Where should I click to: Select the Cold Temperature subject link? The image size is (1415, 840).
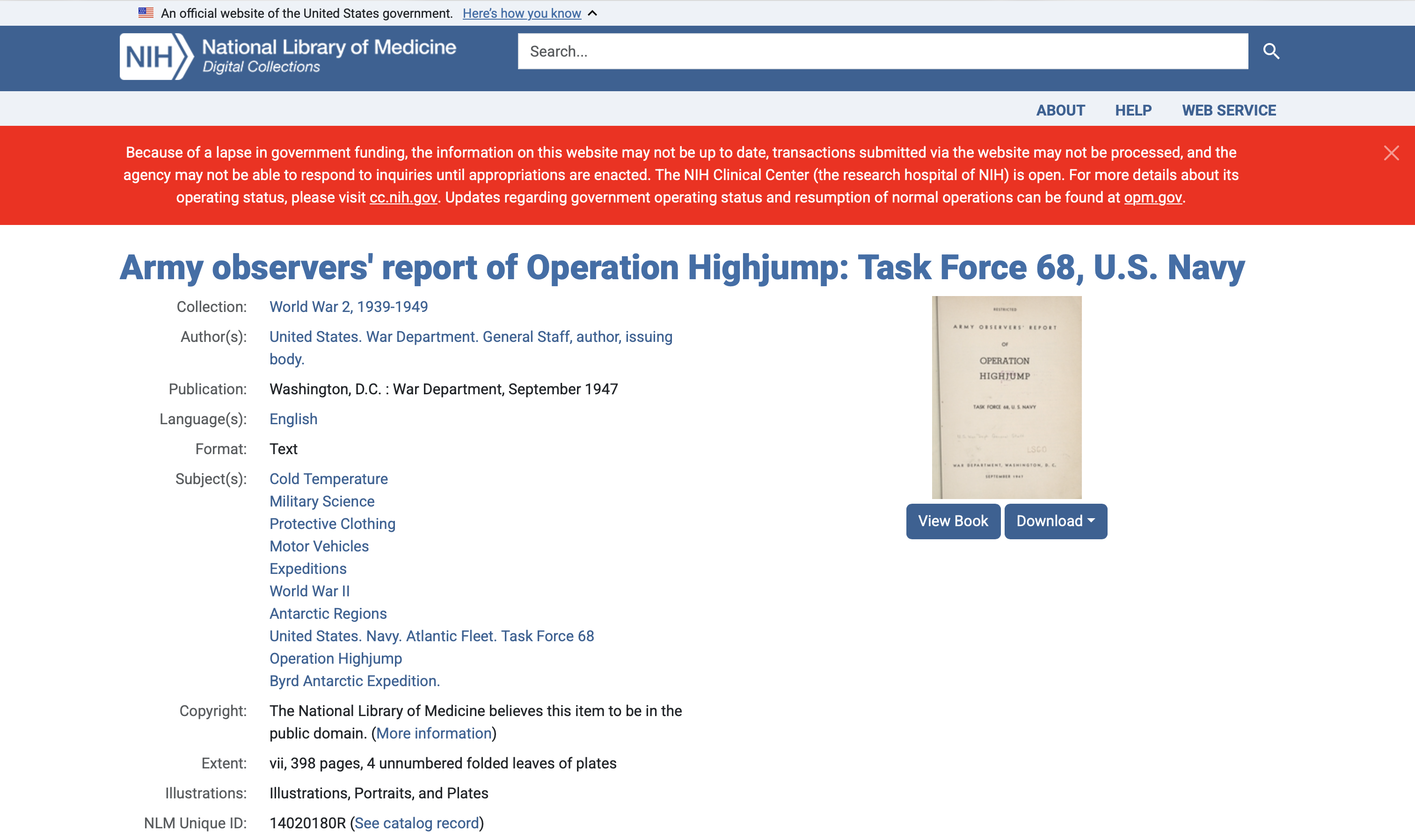coord(328,479)
